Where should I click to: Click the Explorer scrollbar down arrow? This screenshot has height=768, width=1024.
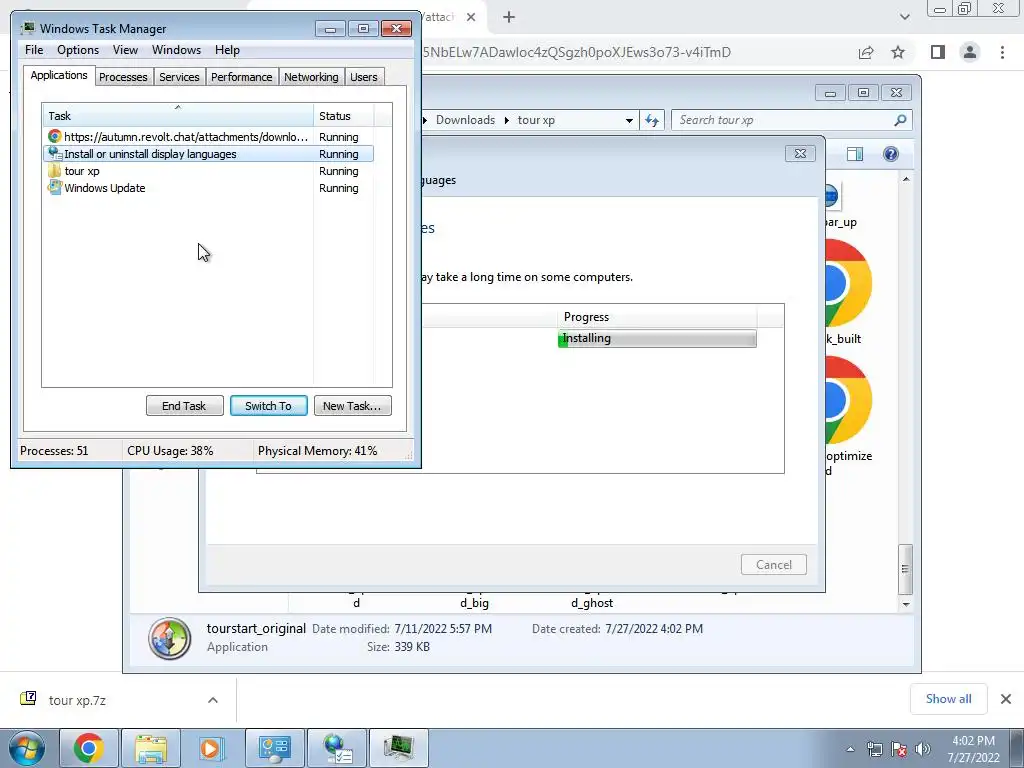click(906, 604)
